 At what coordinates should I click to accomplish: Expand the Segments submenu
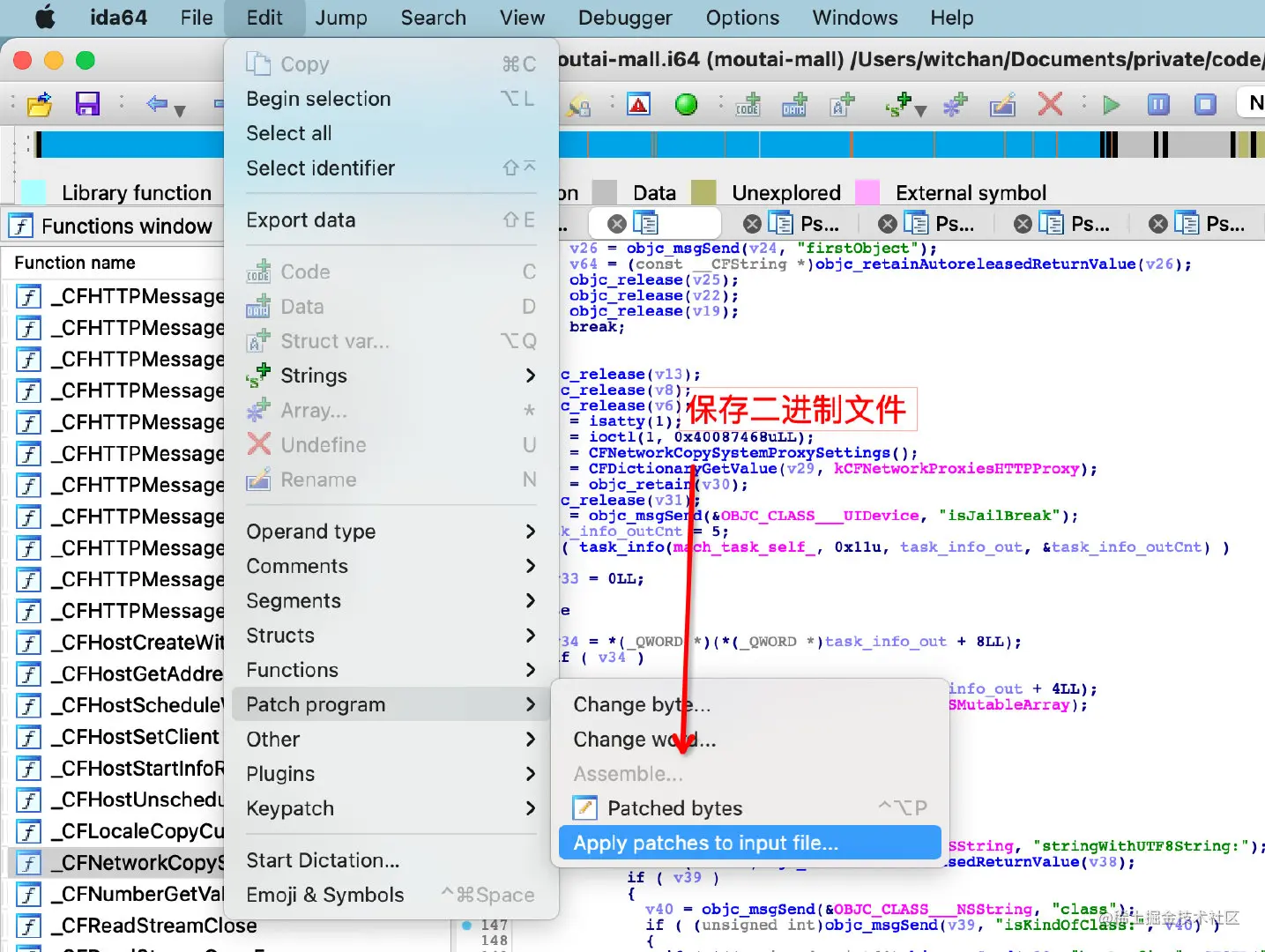[x=391, y=600]
